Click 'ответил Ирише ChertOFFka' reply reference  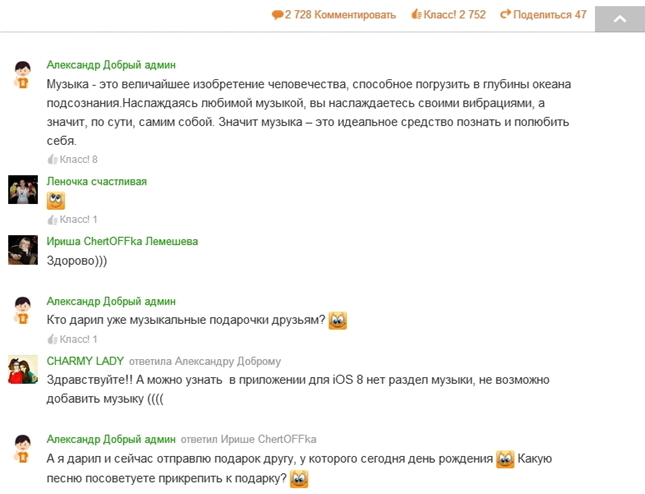pos(248,440)
